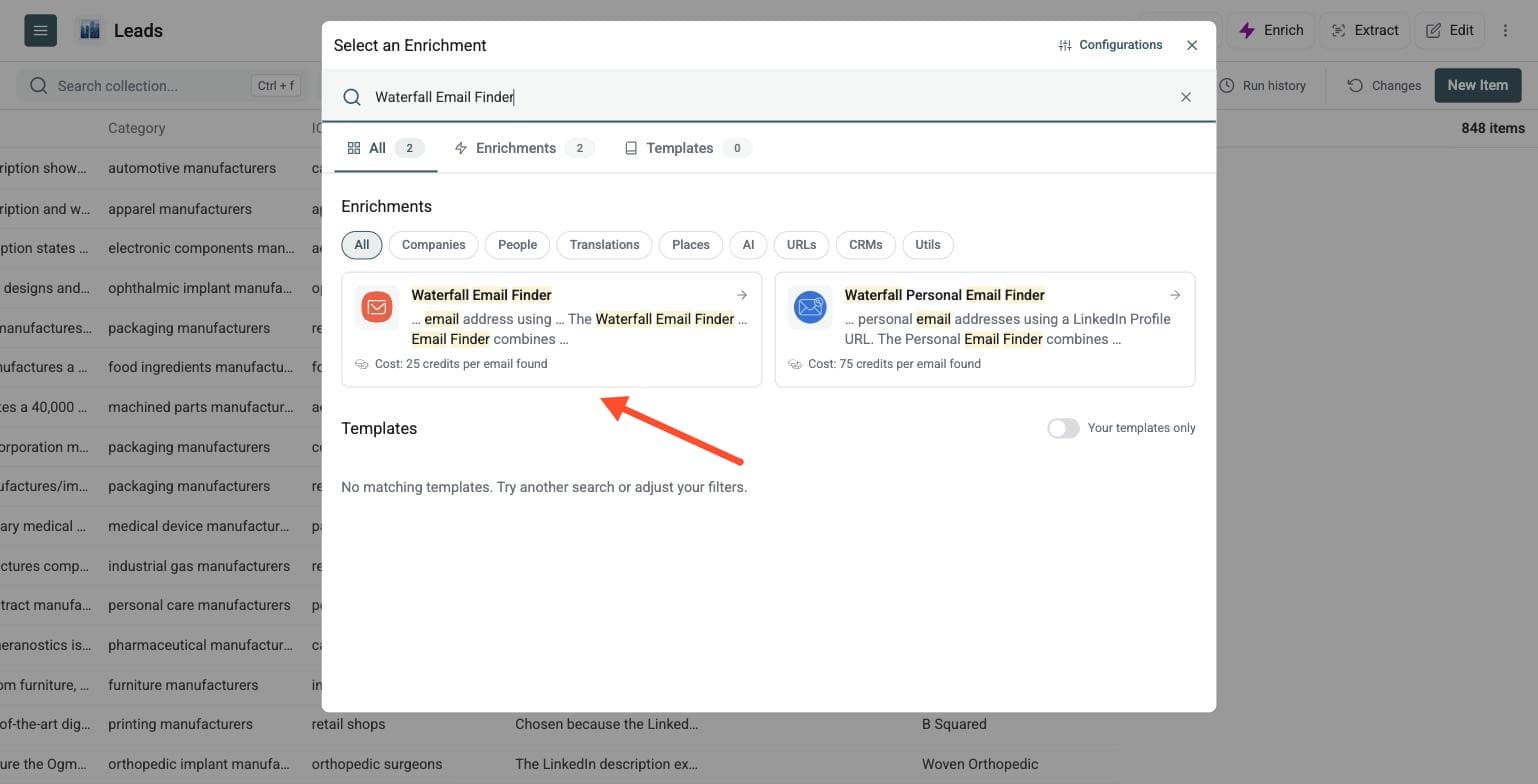Switch to the Enrichments tab

tap(524, 148)
